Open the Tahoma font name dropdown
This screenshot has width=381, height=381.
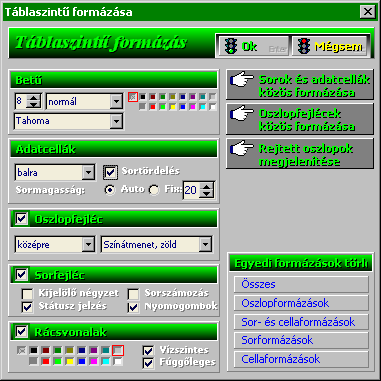tap(116, 121)
